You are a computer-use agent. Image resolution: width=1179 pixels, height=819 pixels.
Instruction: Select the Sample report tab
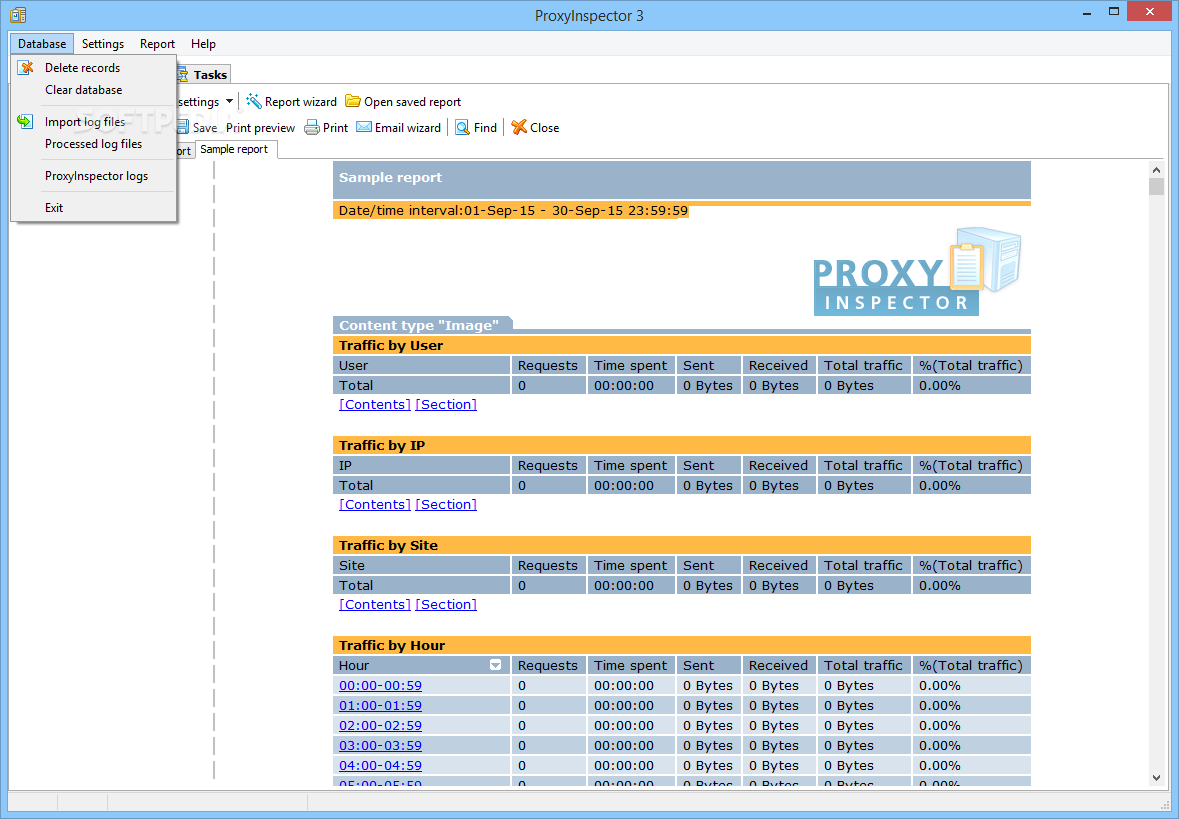pos(234,149)
